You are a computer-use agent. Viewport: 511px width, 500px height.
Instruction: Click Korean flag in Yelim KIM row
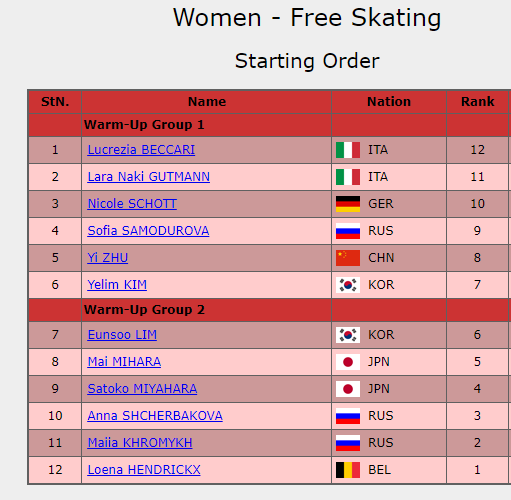[348, 285]
